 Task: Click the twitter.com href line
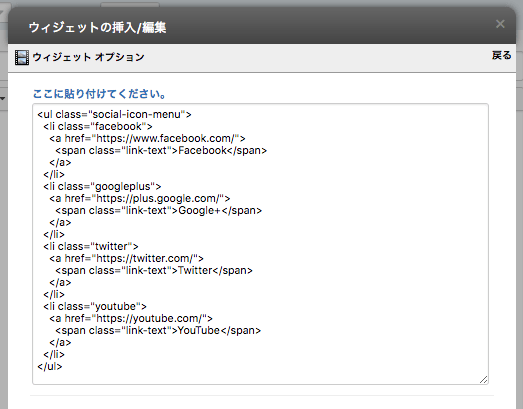(x=126, y=259)
